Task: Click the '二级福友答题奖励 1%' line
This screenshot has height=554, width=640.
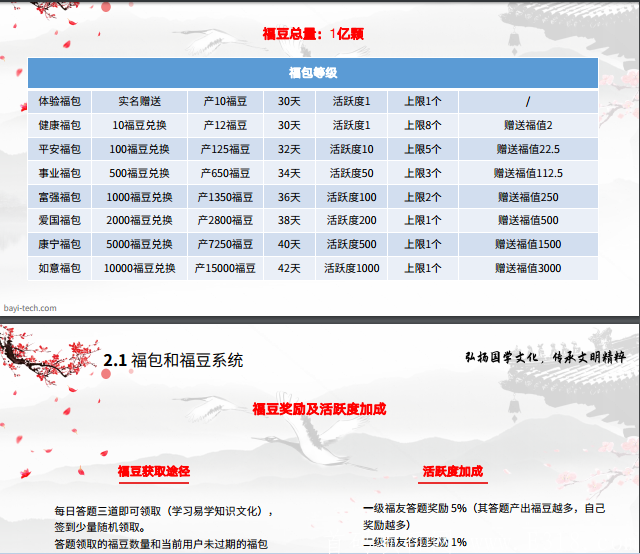Action: click(415, 543)
